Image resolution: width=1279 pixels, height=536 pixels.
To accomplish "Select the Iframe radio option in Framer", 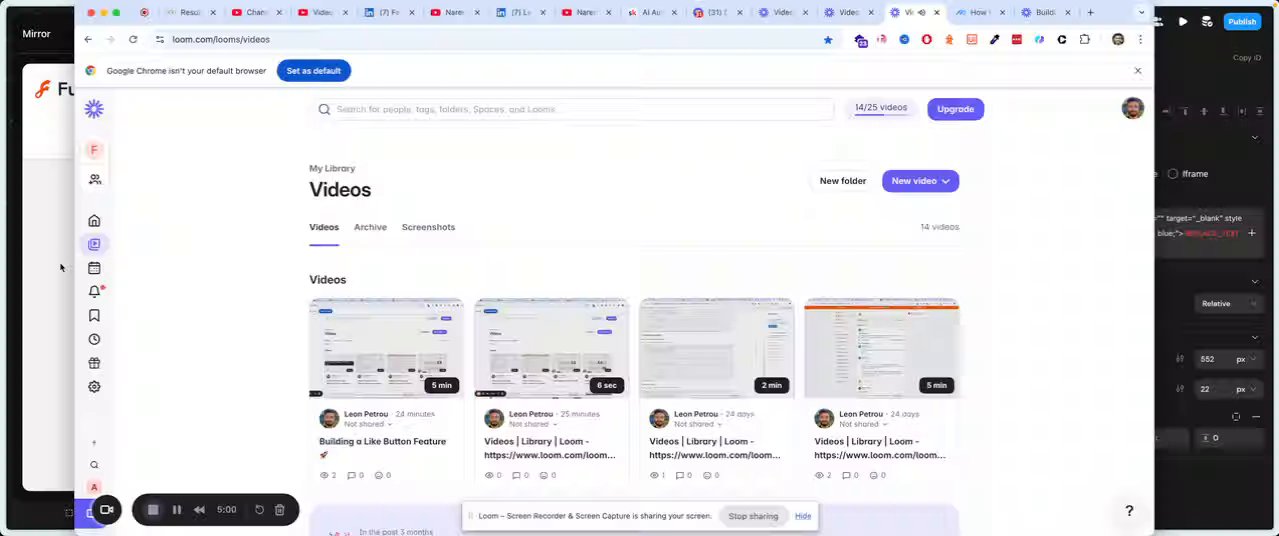I will coord(1173,174).
